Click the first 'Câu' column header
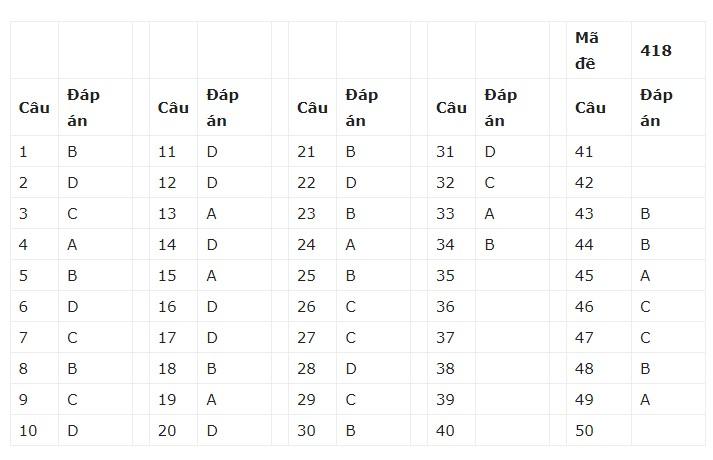Screen dimensions: 713x460 pyautogui.click(x=34, y=107)
